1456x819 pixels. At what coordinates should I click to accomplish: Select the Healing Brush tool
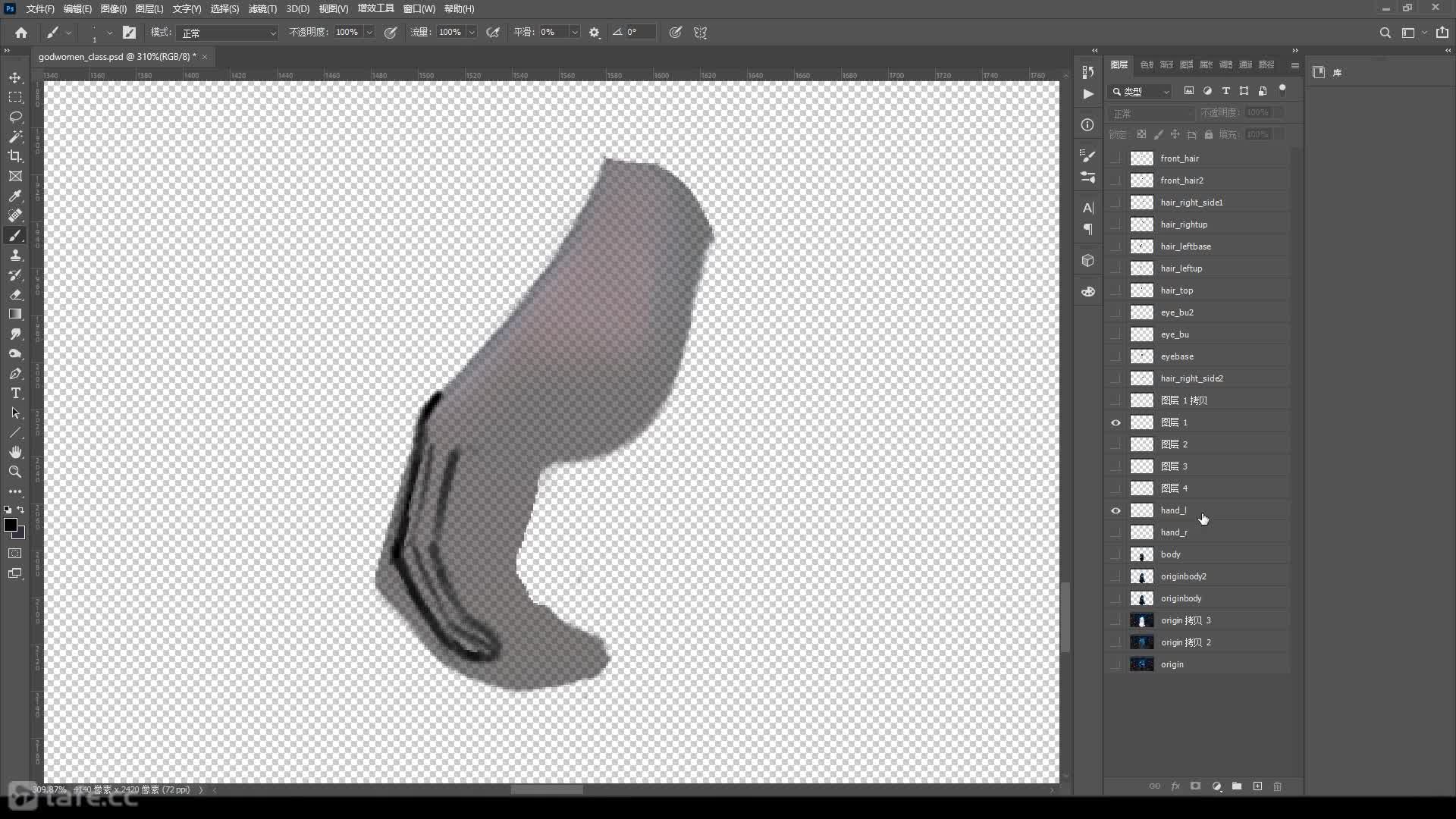pyautogui.click(x=15, y=215)
